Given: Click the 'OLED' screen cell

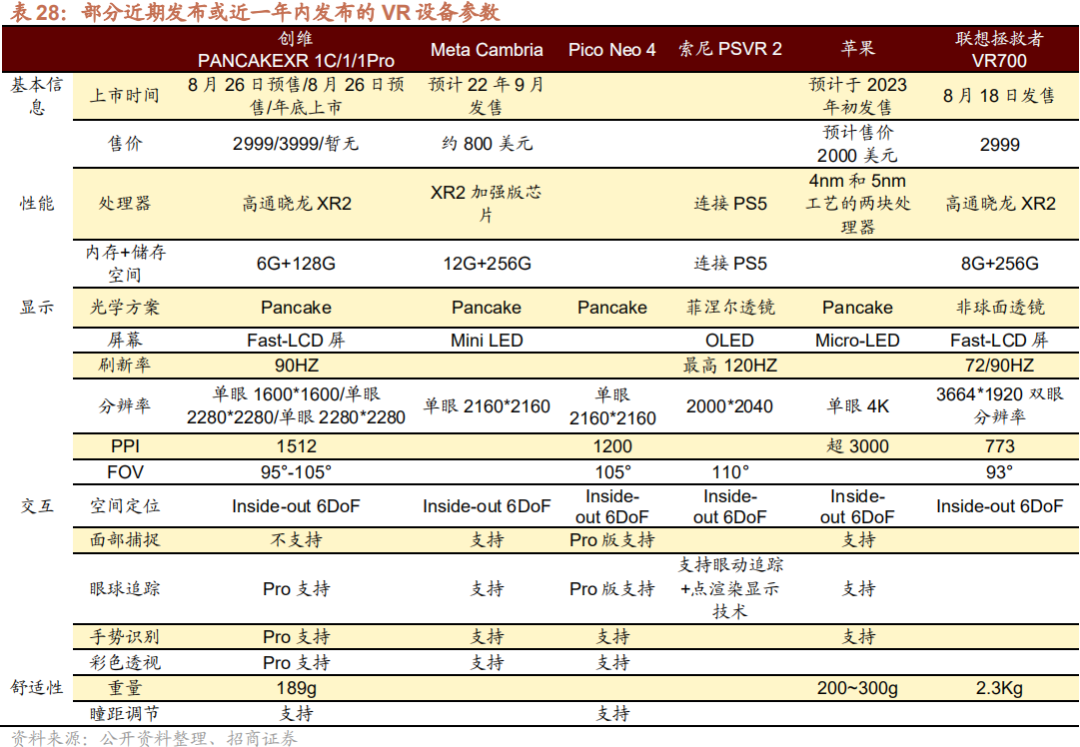Looking at the screenshot, I should (729, 340).
